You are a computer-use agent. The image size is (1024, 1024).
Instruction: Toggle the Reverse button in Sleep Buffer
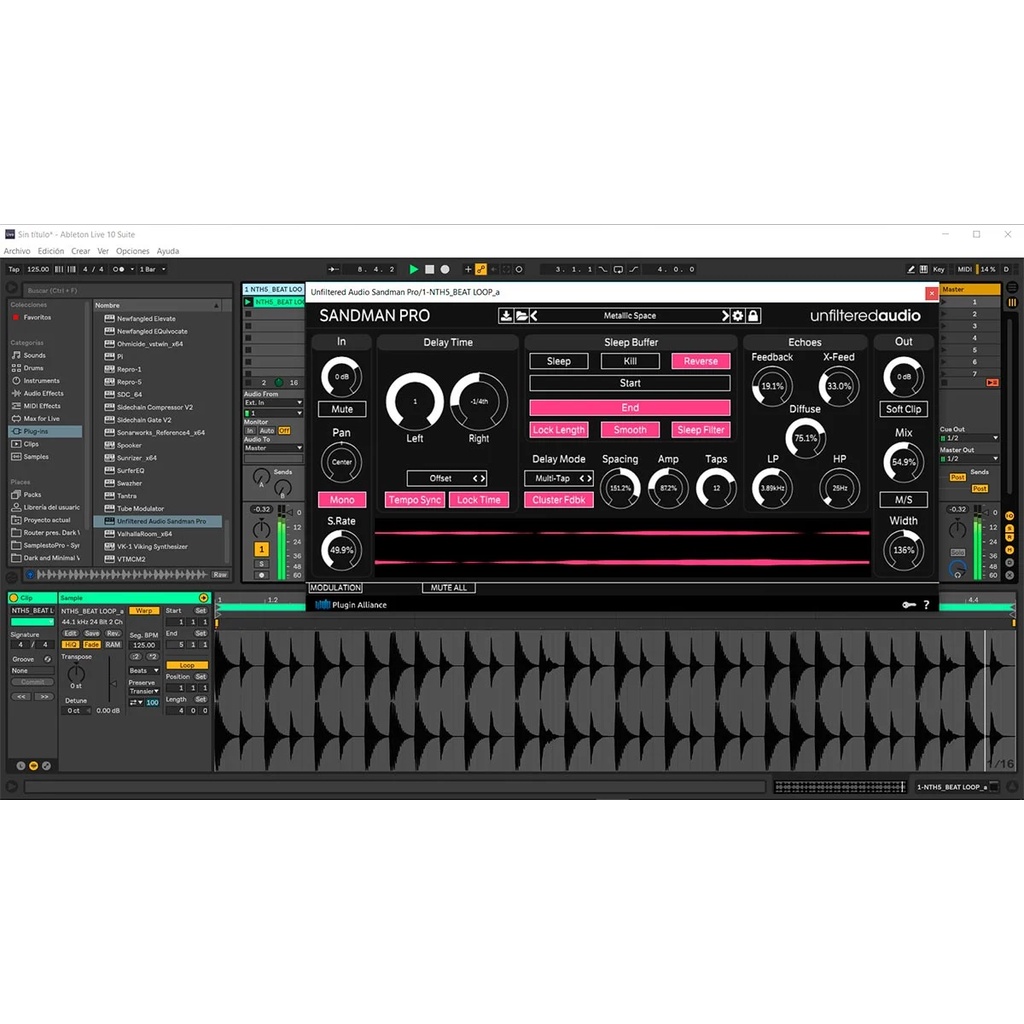coord(701,361)
